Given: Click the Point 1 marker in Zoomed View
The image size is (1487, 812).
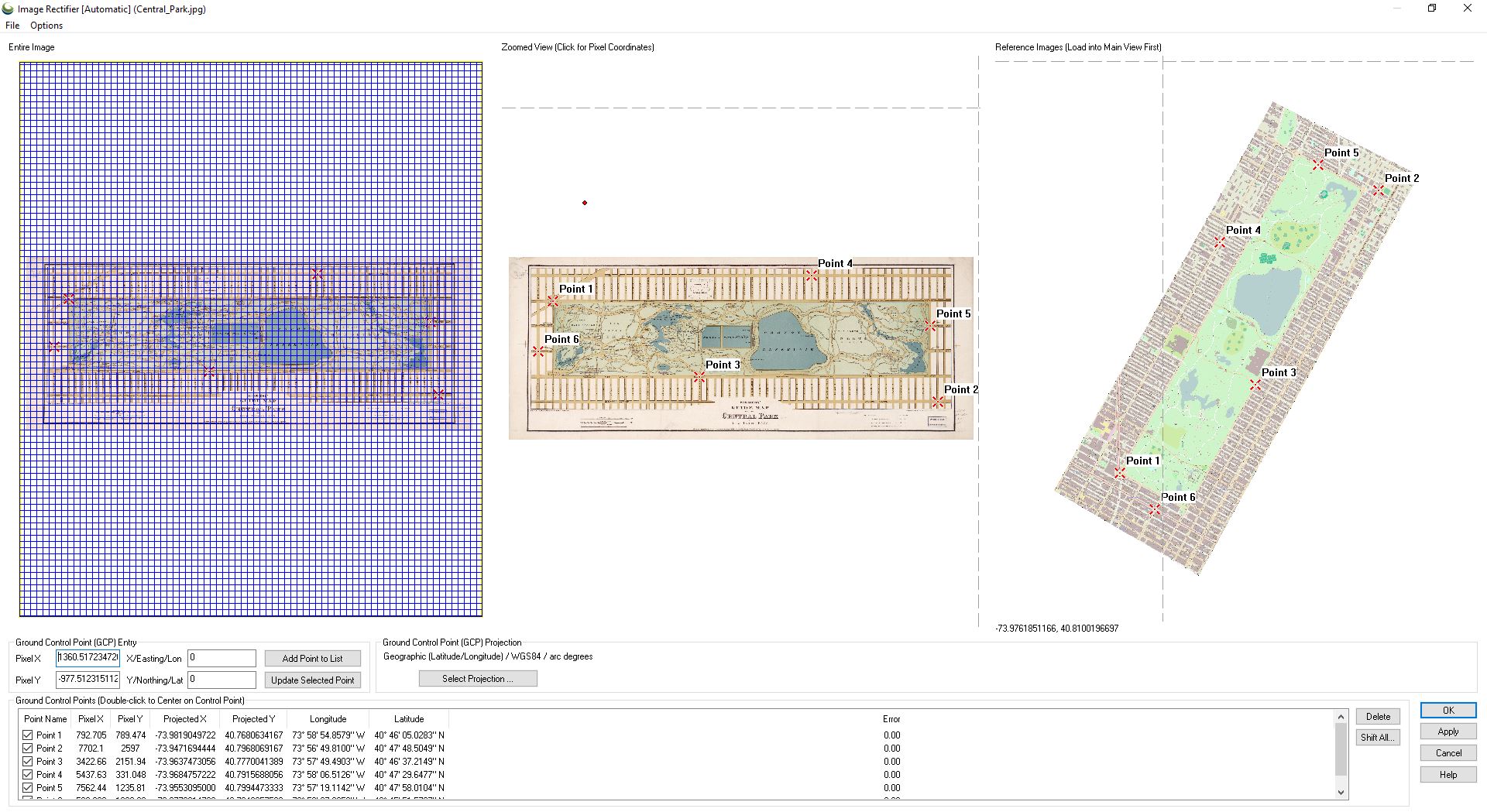Looking at the screenshot, I should tap(553, 301).
